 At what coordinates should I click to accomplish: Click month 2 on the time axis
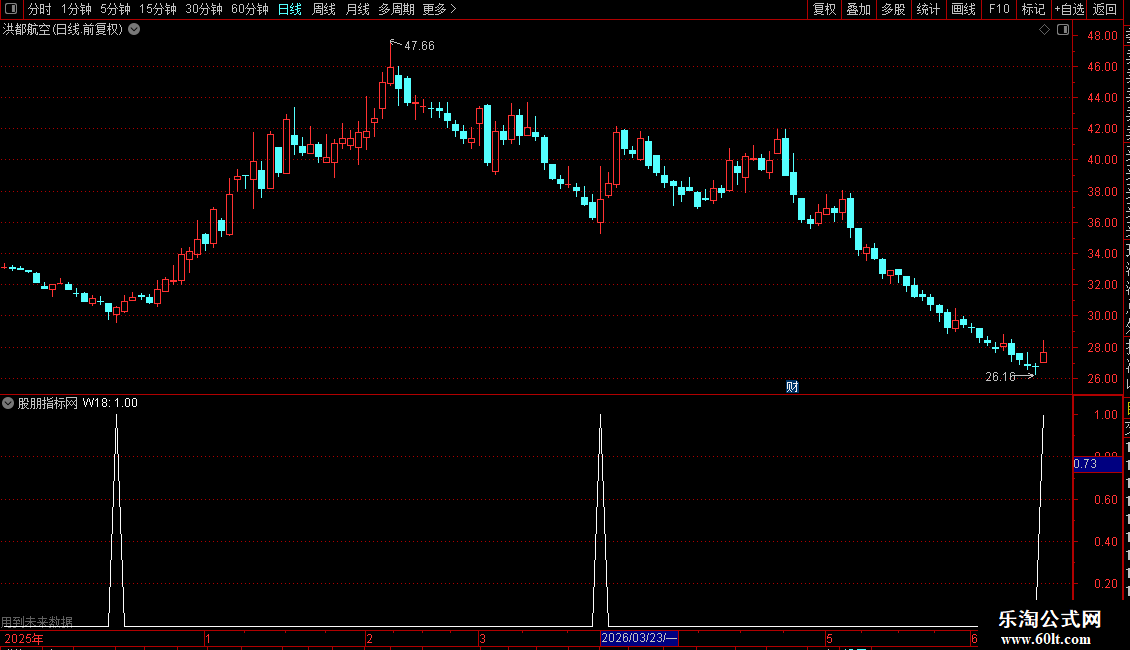coord(370,639)
